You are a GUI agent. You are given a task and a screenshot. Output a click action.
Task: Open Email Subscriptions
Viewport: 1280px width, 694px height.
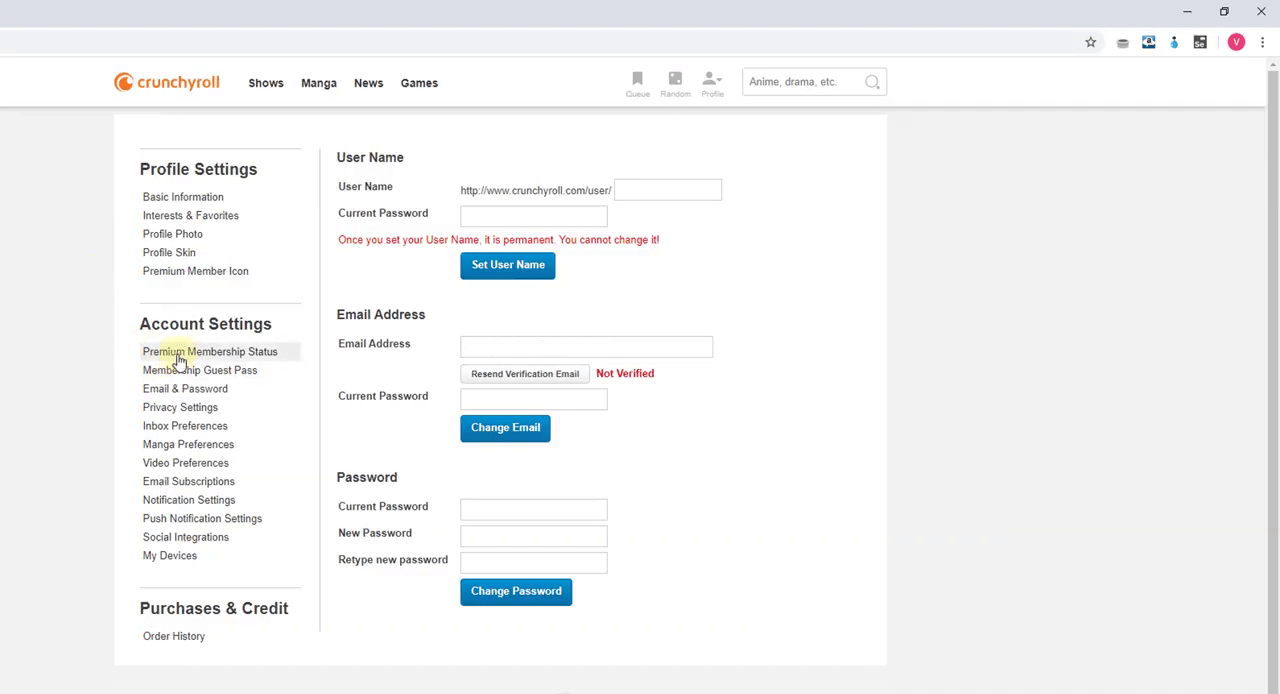click(188, 481)
